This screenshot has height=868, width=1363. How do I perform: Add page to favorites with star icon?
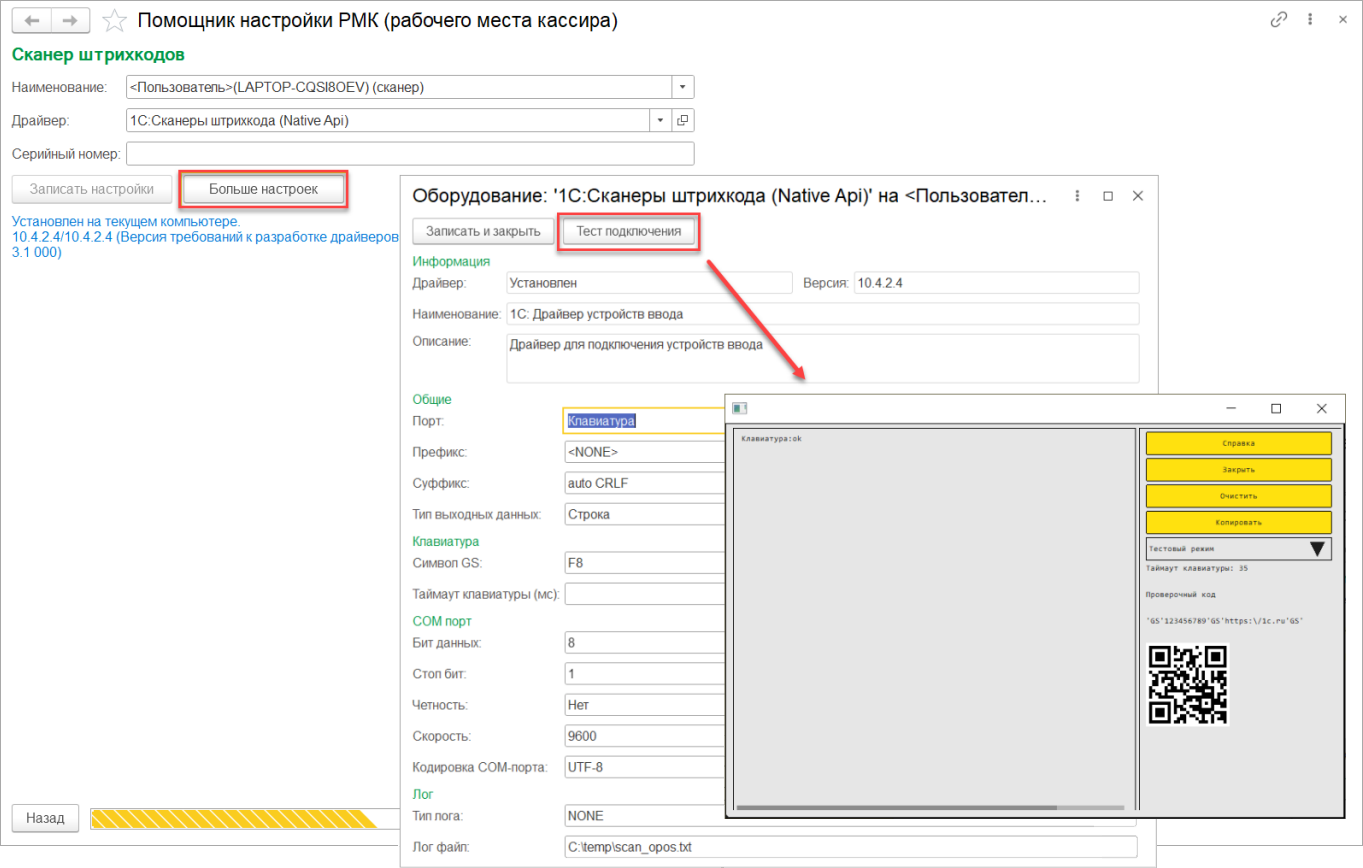pyautogui.click(x=116, y=21)
